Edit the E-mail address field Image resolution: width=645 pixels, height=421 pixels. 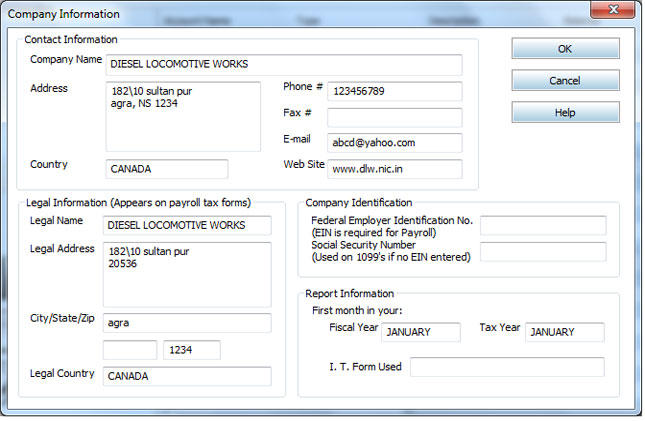tap(394, 143)
